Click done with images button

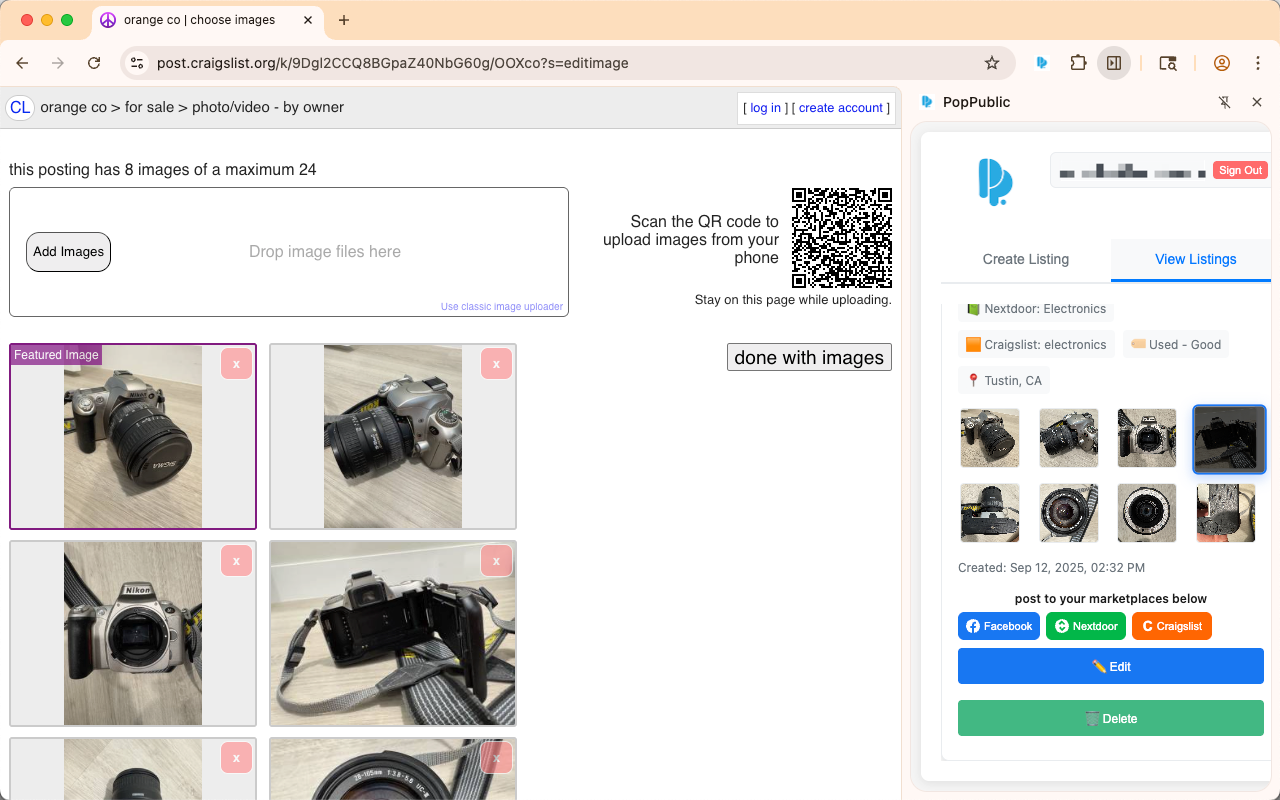pyautogui.click(x=809, y=358)
